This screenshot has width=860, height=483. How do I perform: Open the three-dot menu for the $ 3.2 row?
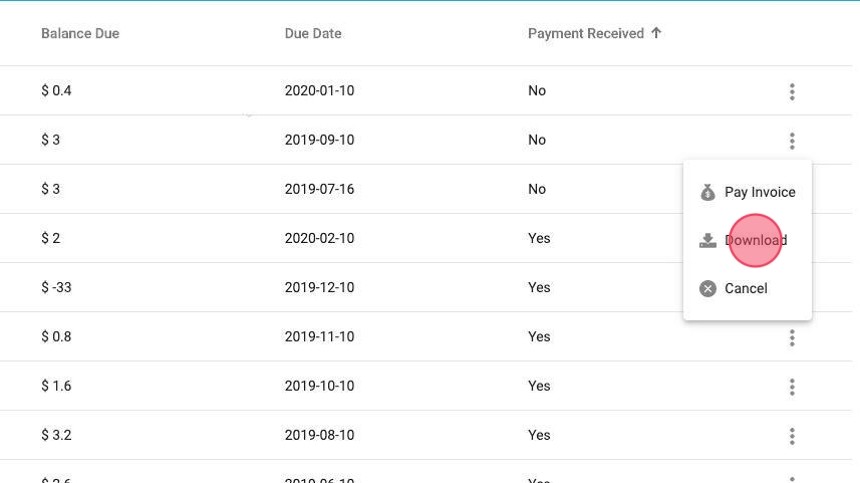(792, 436)
